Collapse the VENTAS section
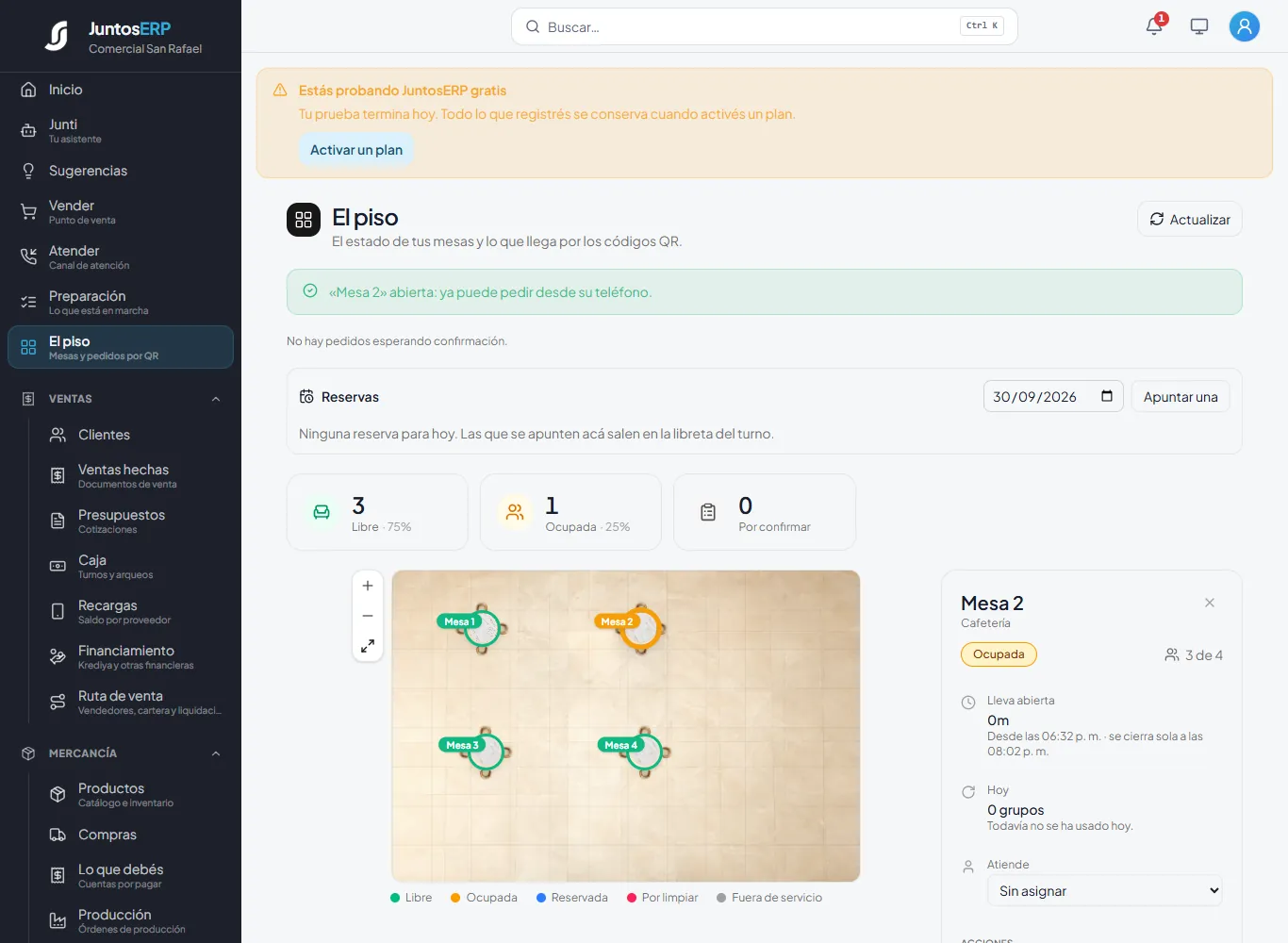 pyautogui.click(x=216, y=399)
